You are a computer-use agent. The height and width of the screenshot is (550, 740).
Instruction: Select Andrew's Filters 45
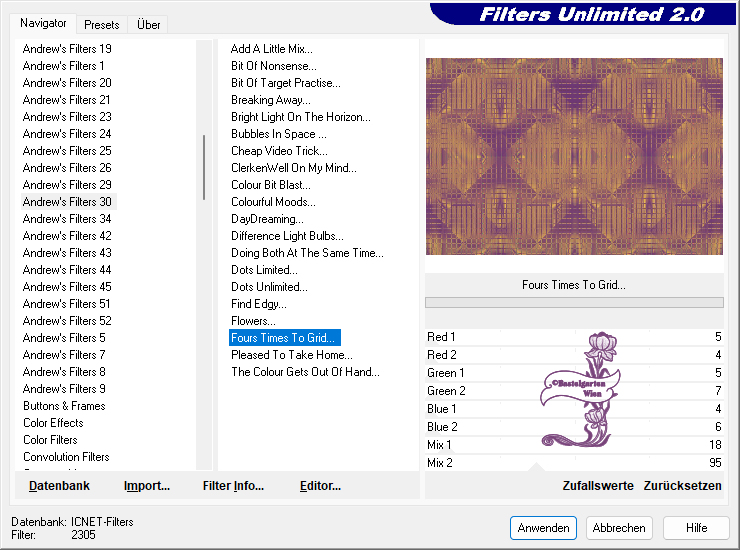point(67,287)
